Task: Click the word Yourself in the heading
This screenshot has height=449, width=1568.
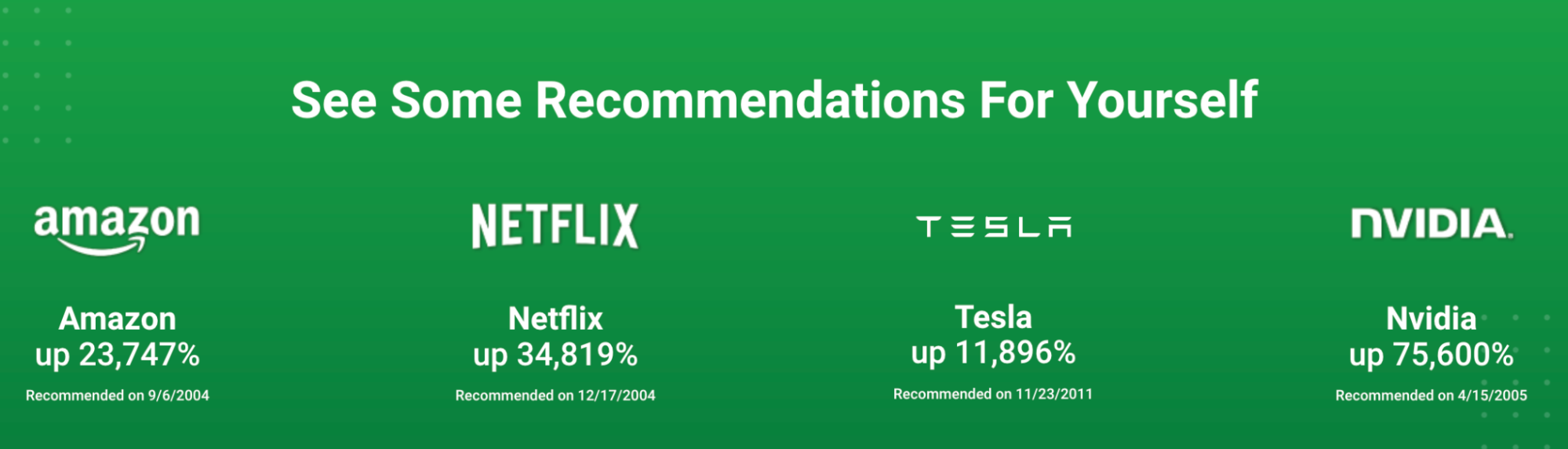Action: [1162, 100]
